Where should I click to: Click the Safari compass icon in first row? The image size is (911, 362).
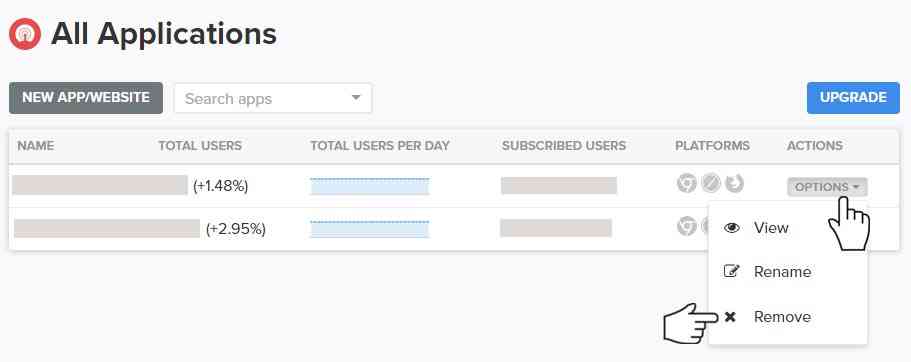tap(711, 184)
